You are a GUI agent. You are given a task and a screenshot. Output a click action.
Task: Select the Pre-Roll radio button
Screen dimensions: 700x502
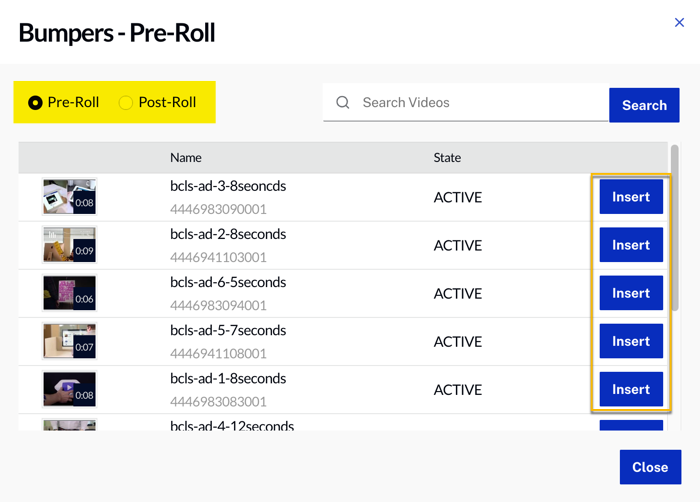35,103
